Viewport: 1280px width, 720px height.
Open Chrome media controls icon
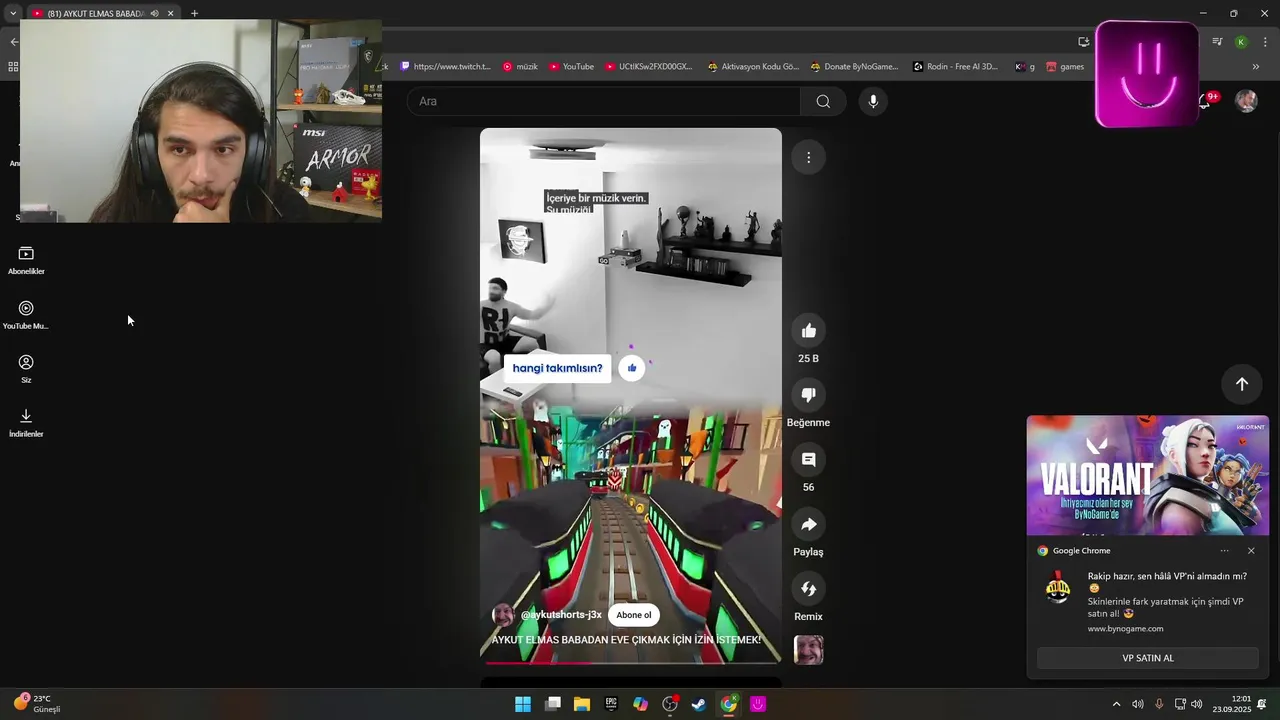[1217, 41]
